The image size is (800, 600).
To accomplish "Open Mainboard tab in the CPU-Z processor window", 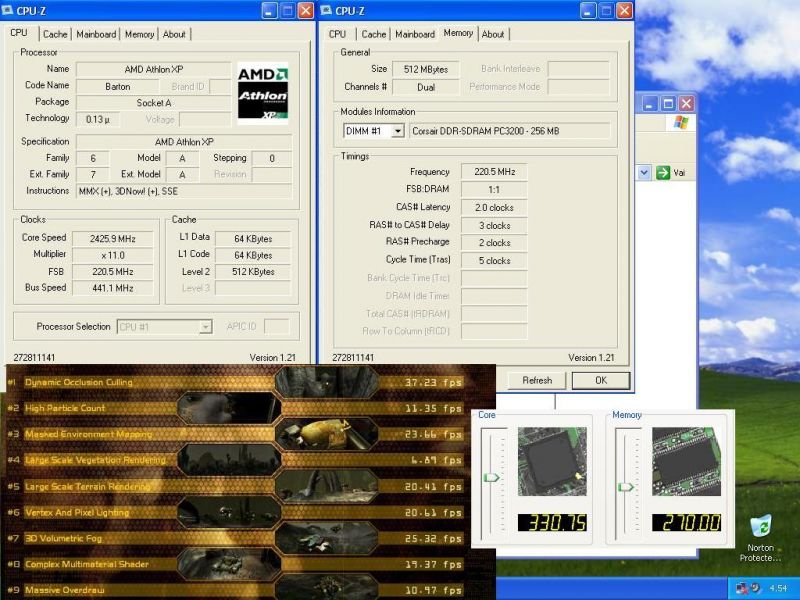I will click(96, 34).
